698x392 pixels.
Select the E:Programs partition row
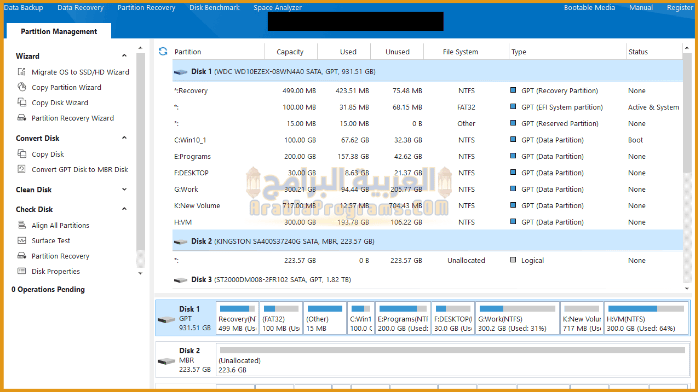pos(427,156)
